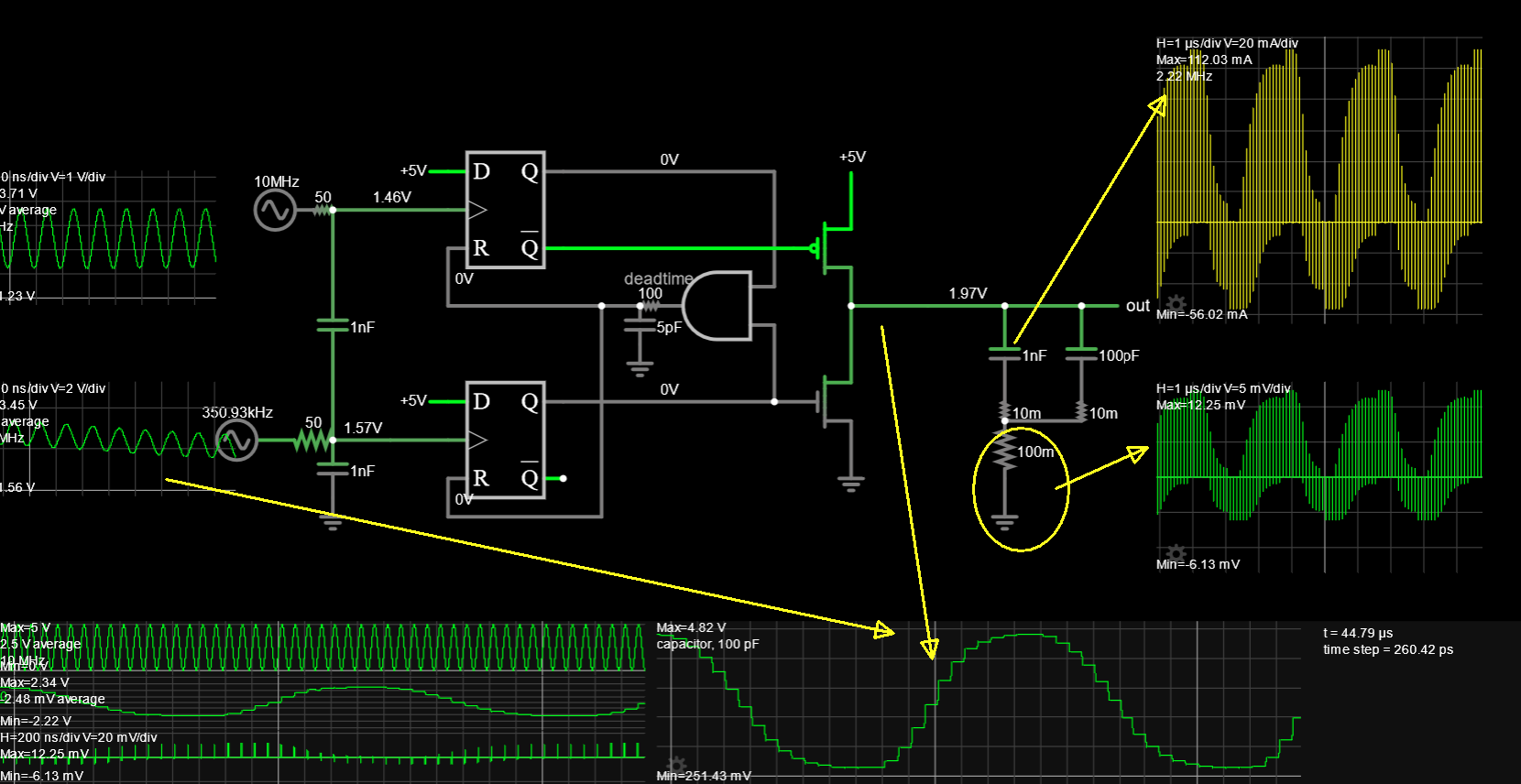The width and height of the screenshot is (1521, 784).
Task: Select the deadtime AND gate
Action: [717, 305]
